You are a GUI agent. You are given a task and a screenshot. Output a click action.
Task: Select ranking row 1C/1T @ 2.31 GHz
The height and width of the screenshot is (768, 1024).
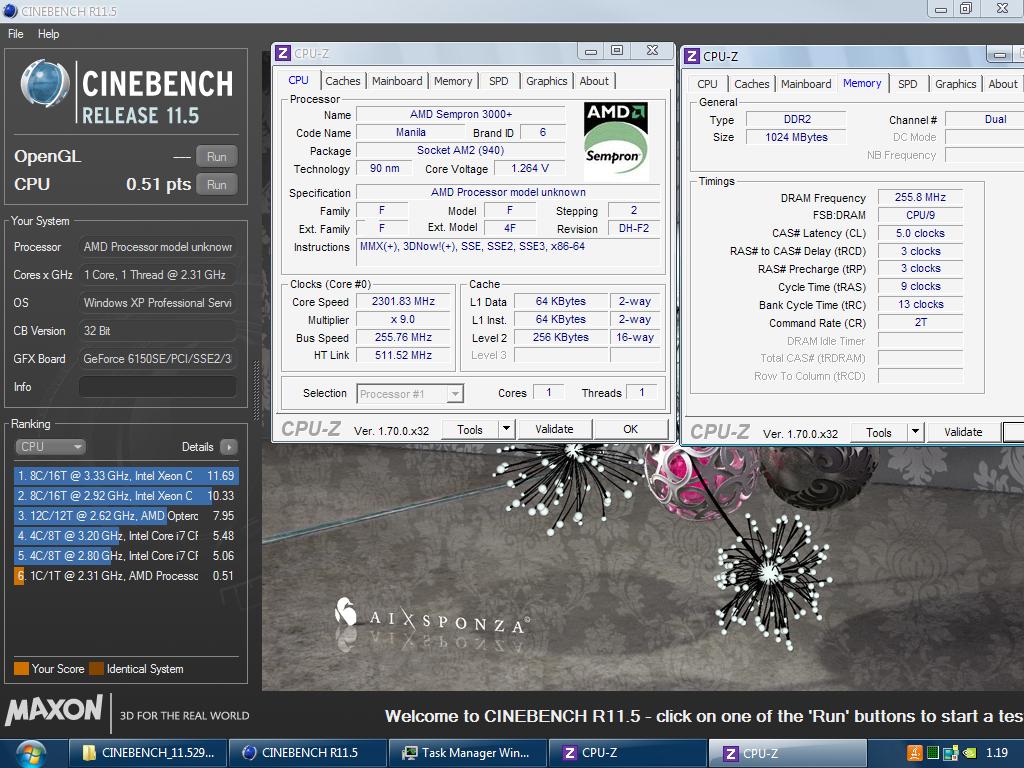click(x=126, y=576)
